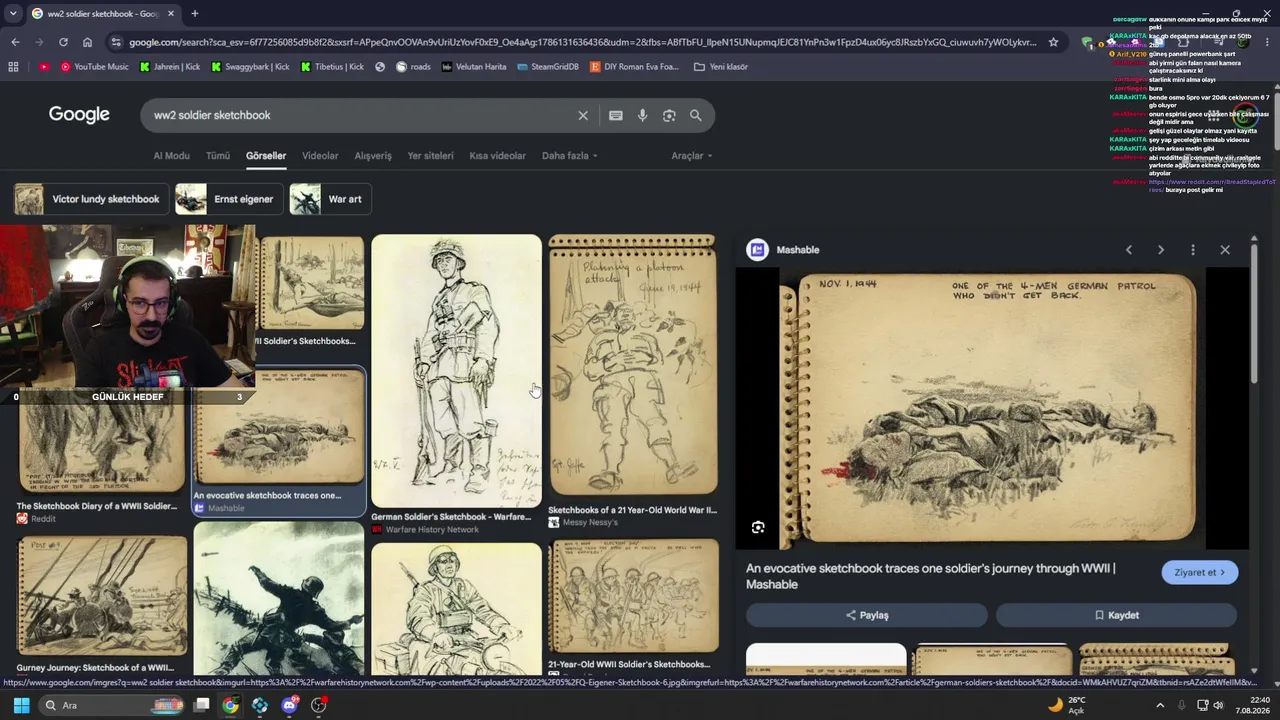Close the ww2 soldier sketchbook tab
Viewport: 1280px width, 720px height.
171,14
